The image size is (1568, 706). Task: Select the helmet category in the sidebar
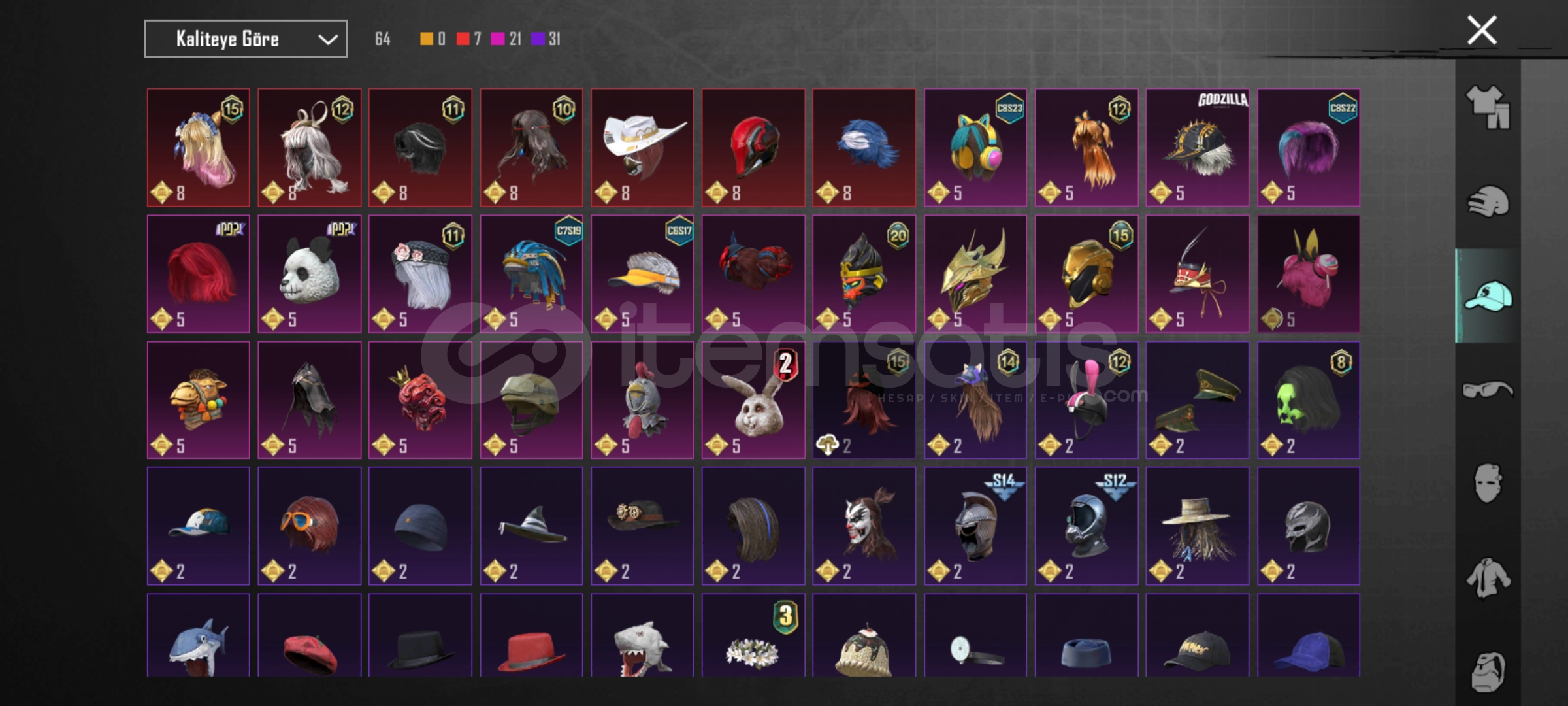1488,201
